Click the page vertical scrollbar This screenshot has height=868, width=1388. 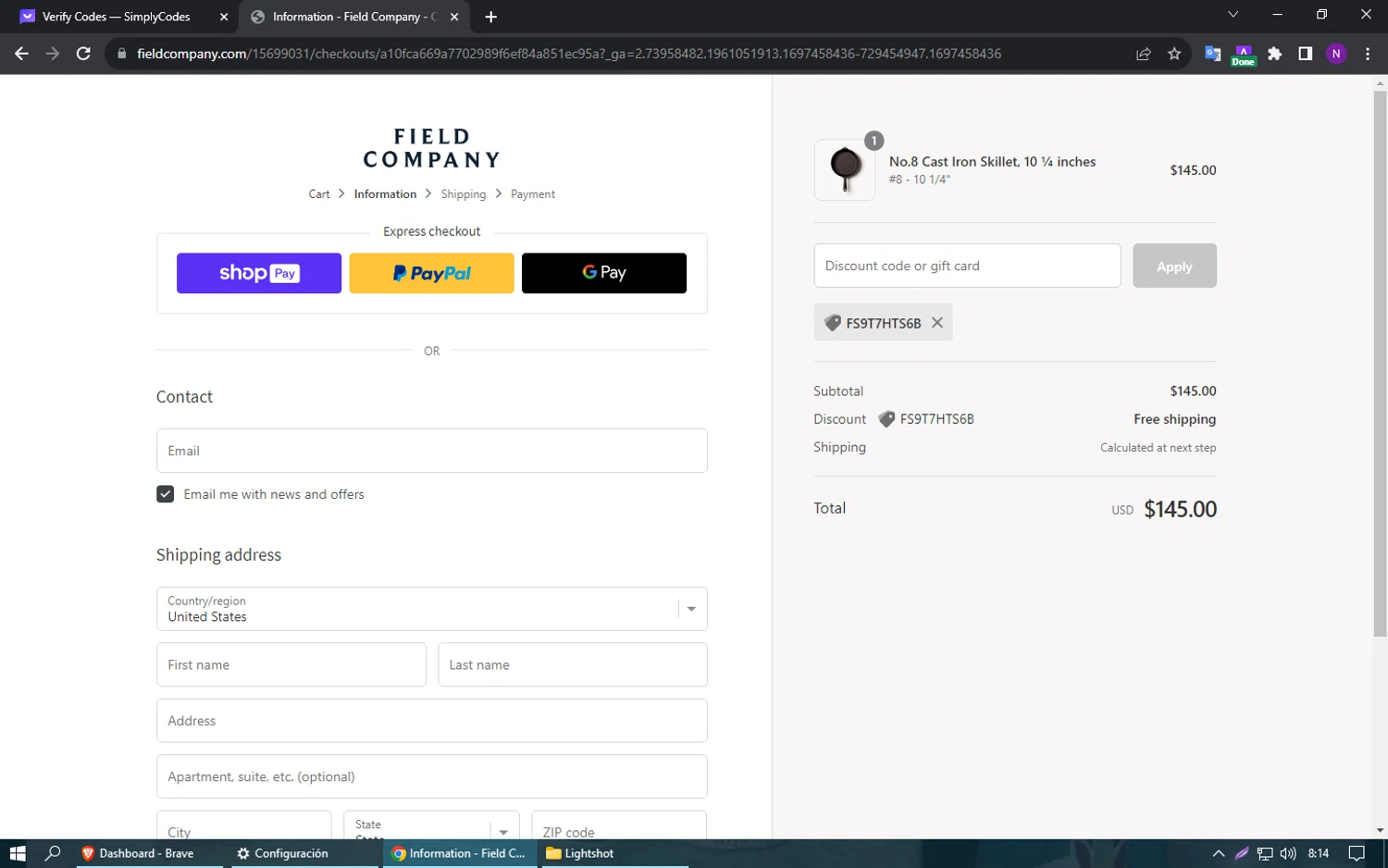point(1380,364)
